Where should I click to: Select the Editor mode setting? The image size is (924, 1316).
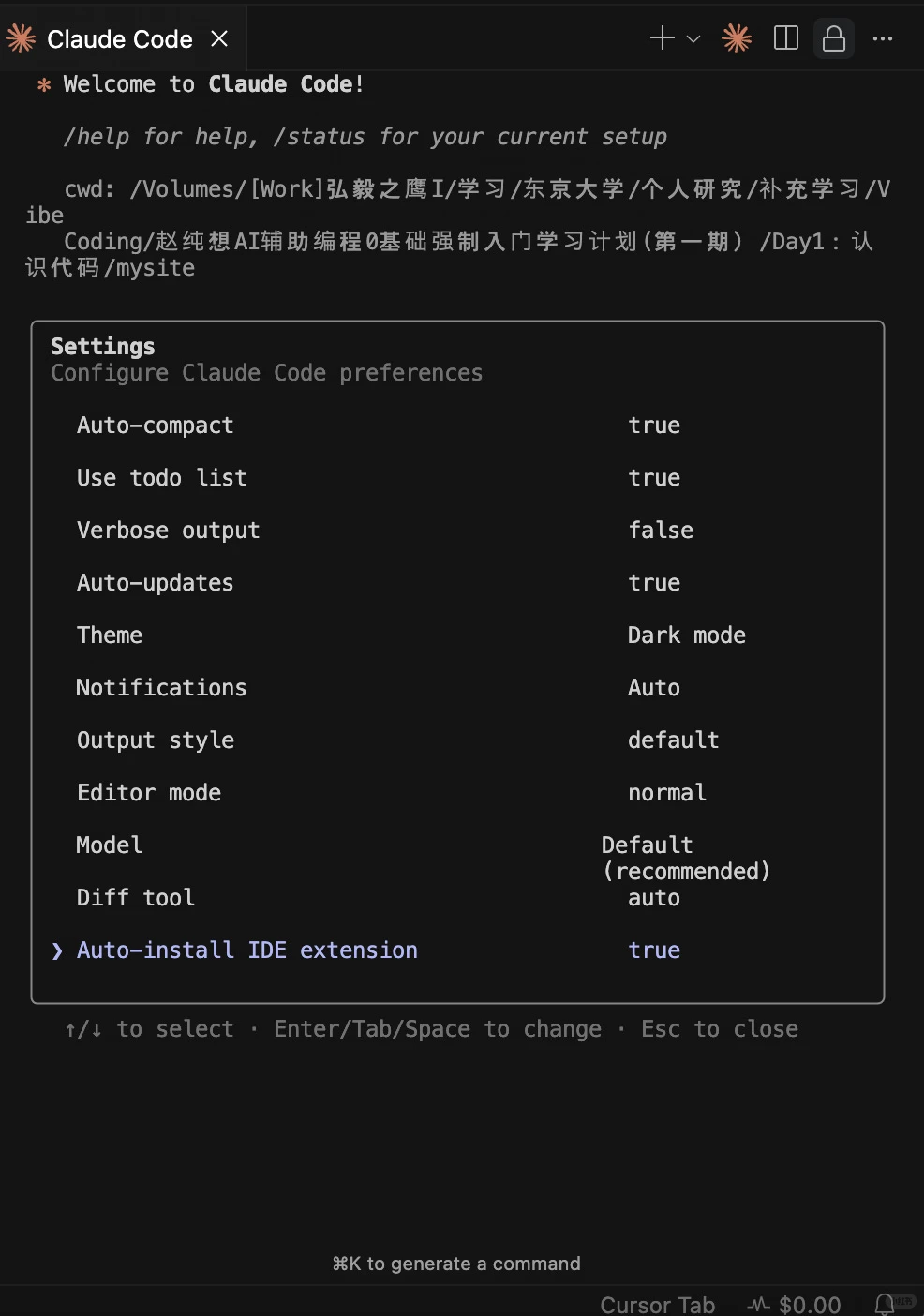coord(149,793)
